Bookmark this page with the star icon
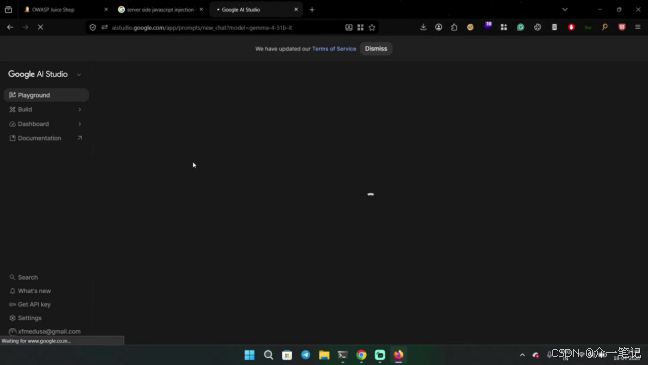The width and height of the screenshot is (648, 365). 372,27
